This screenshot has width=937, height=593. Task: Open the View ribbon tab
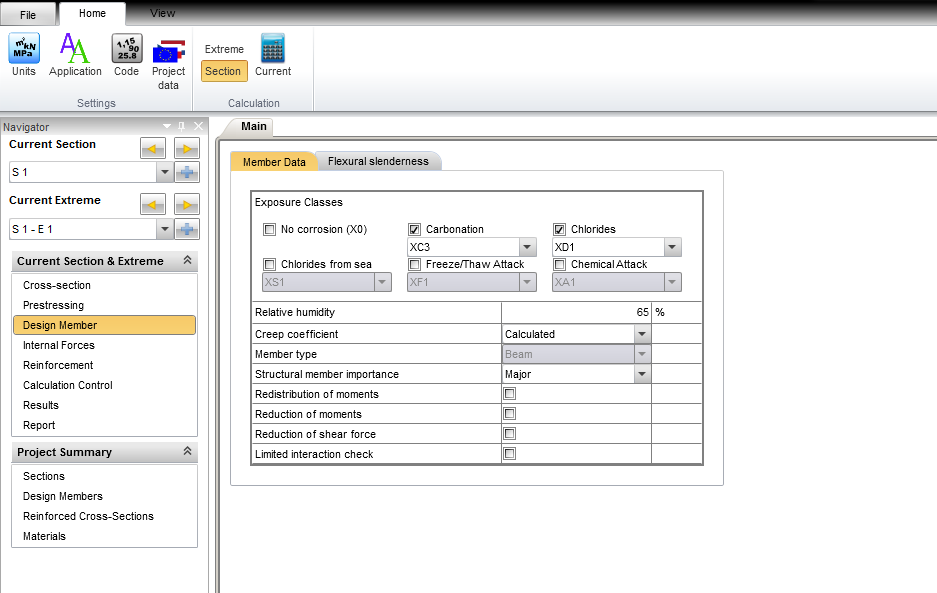162,13
